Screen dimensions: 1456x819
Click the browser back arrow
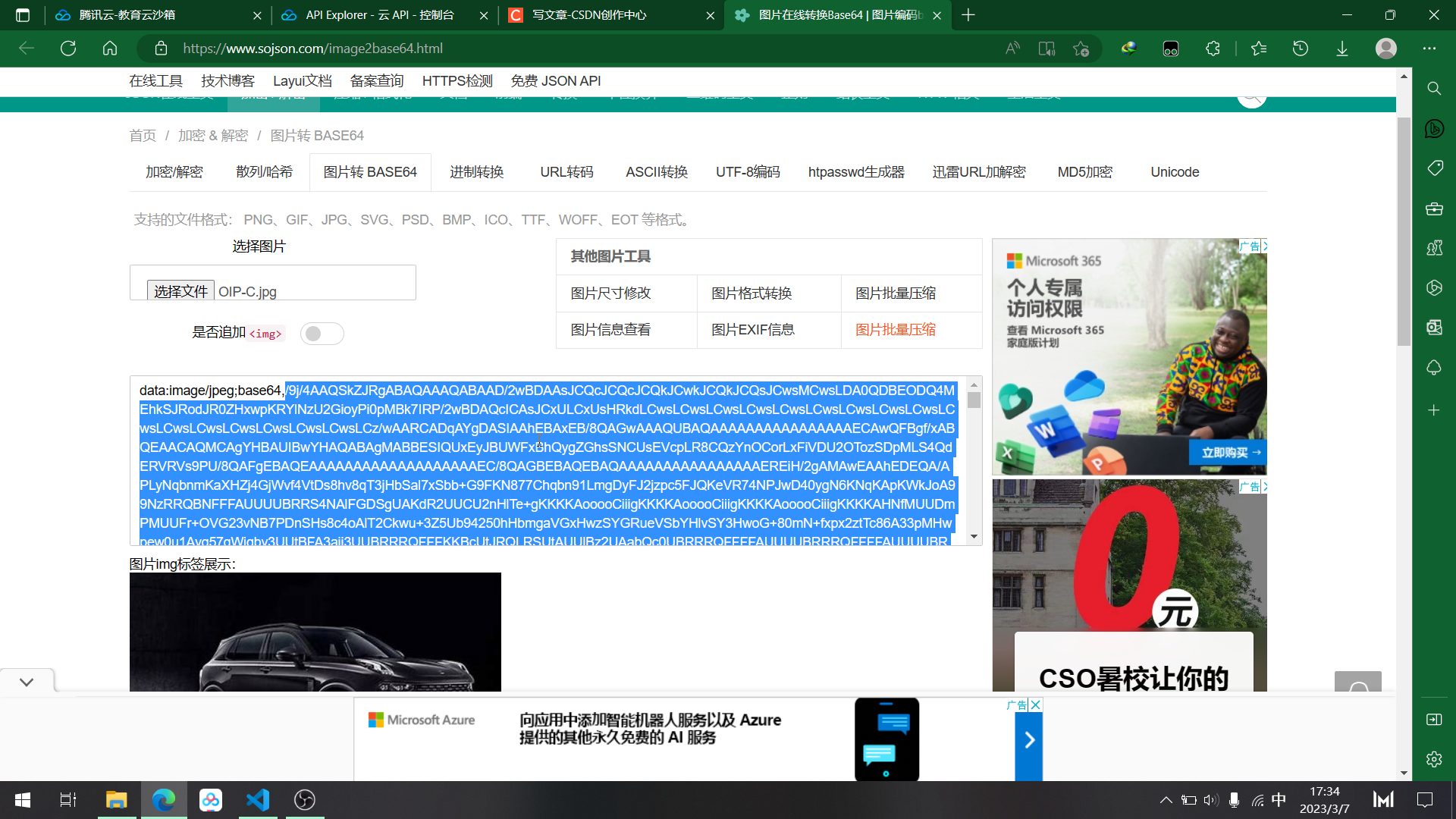27,49
